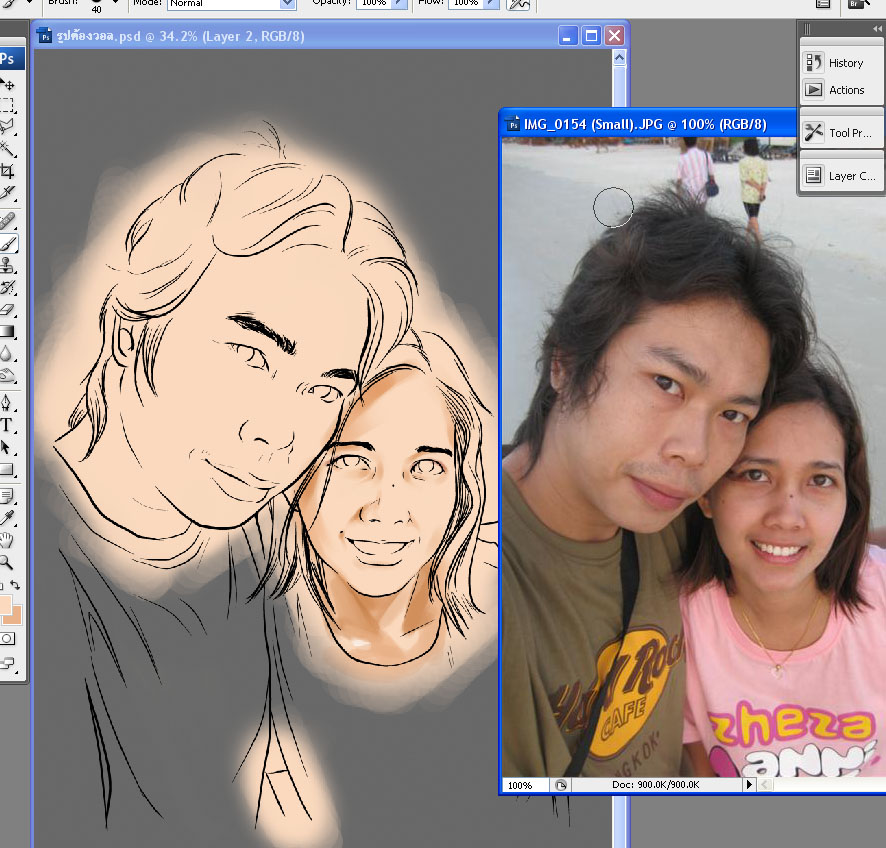Select the Brush tool in the toolbox
The image size is (886, 848).
[x=7, y=243]
